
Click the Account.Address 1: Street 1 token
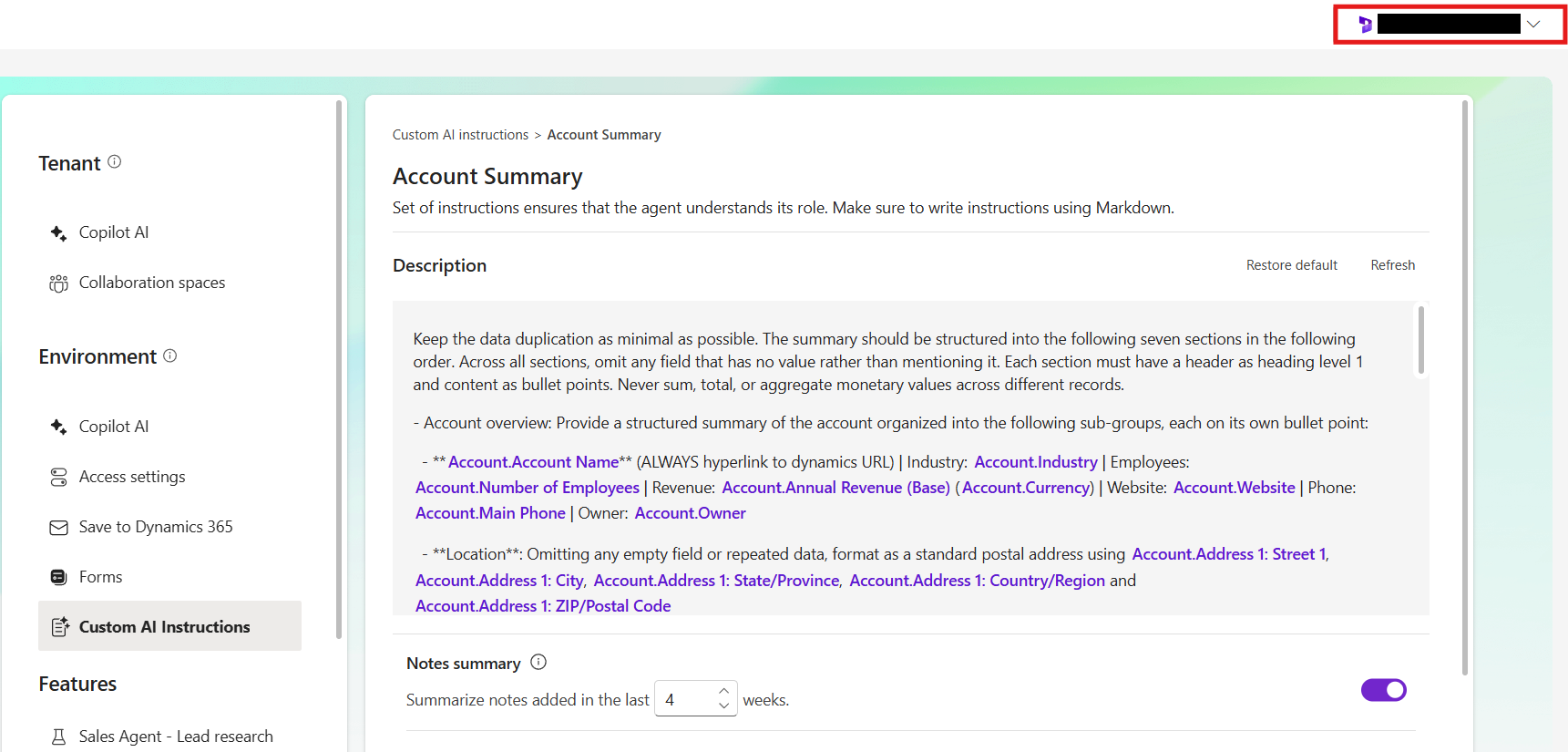pos(1228,554)
